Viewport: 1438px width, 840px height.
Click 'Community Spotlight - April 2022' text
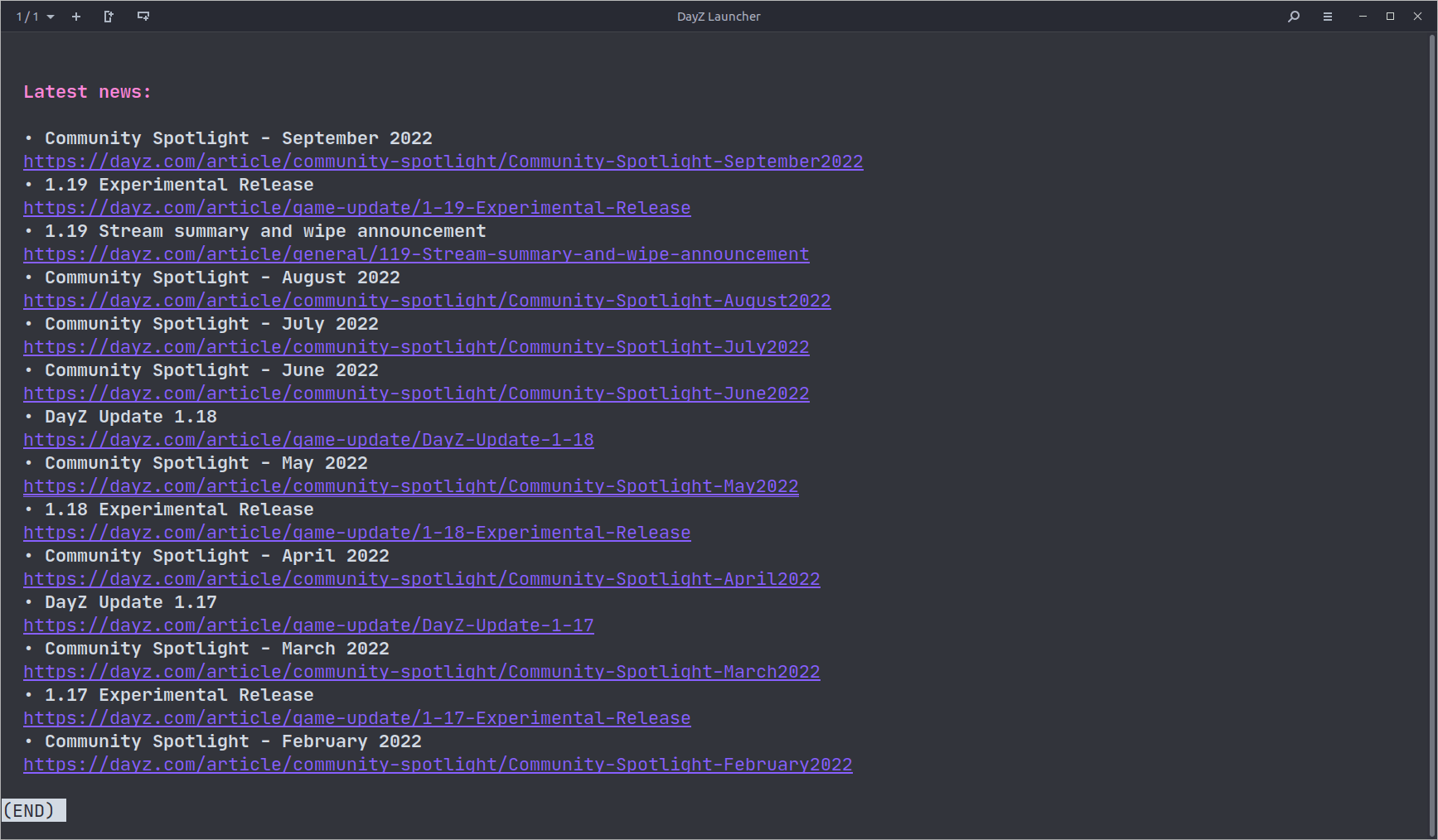217,556
